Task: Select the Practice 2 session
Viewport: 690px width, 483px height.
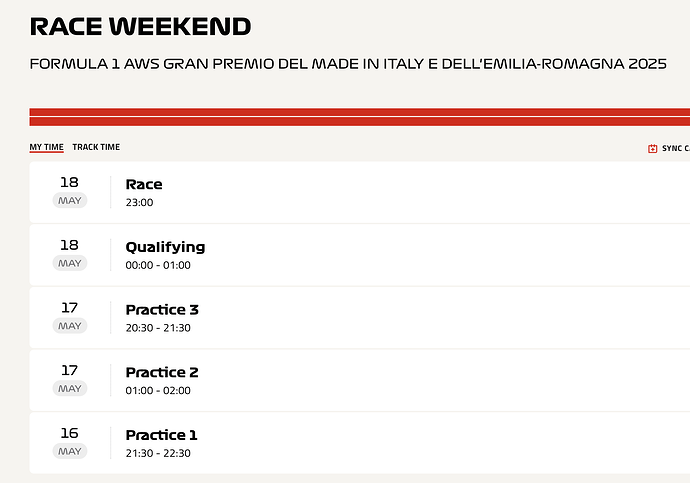Action: 360,381
